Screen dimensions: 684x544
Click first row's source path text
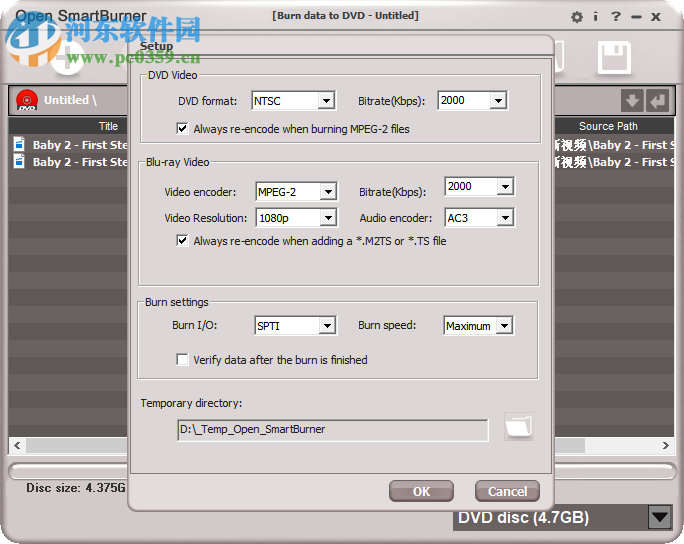614,144
